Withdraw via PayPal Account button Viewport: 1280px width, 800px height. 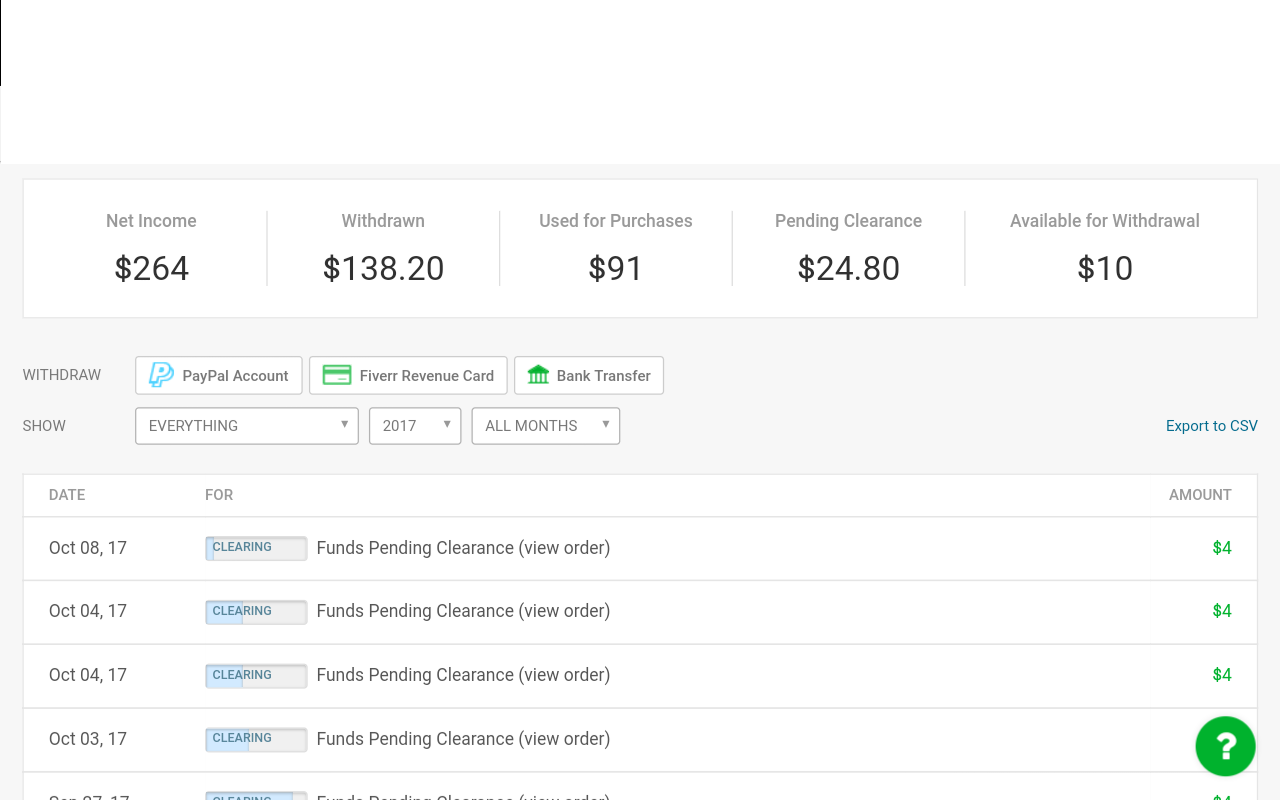[219, 376]
